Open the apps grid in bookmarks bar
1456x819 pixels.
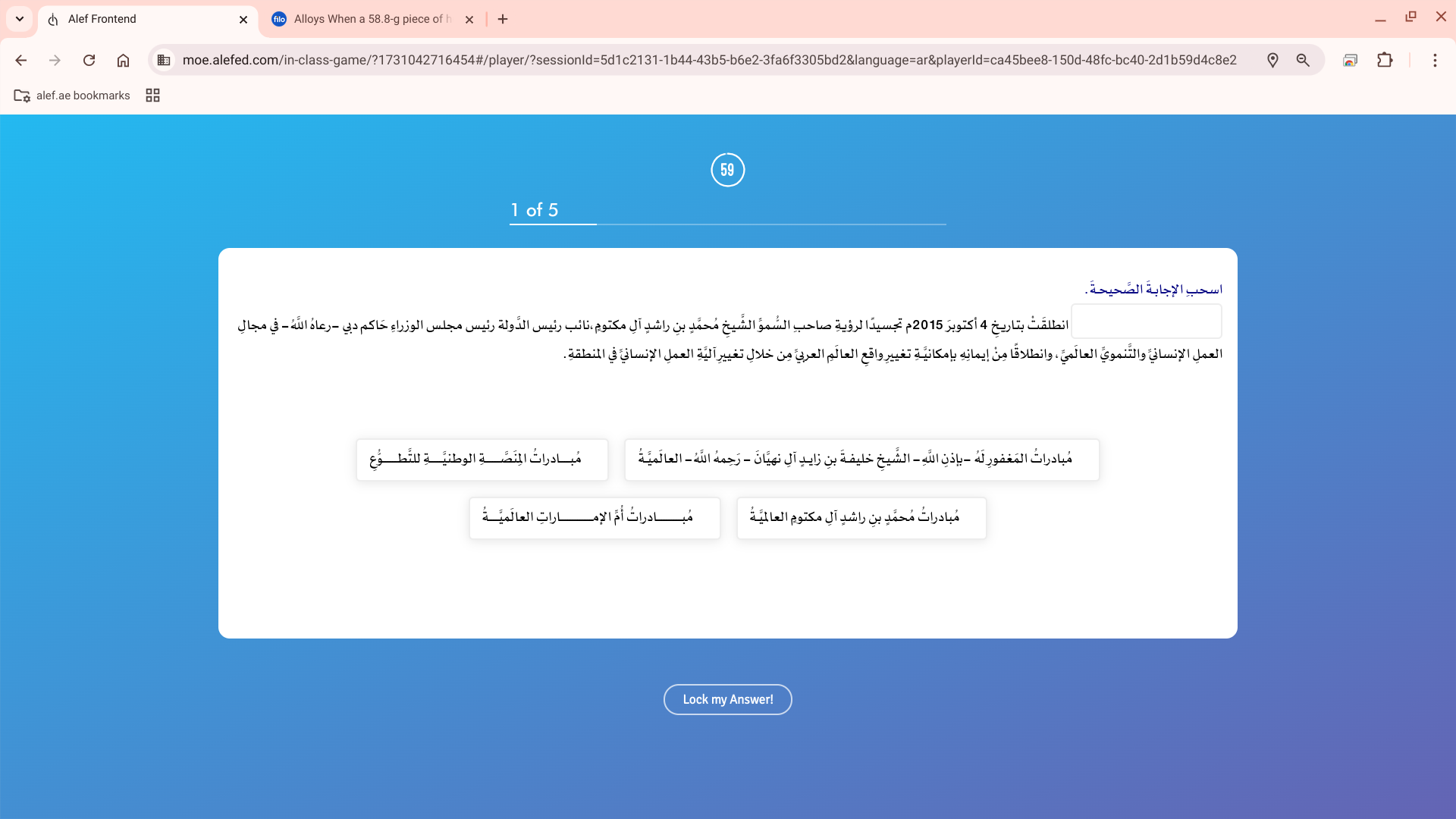tap(152, 96)
